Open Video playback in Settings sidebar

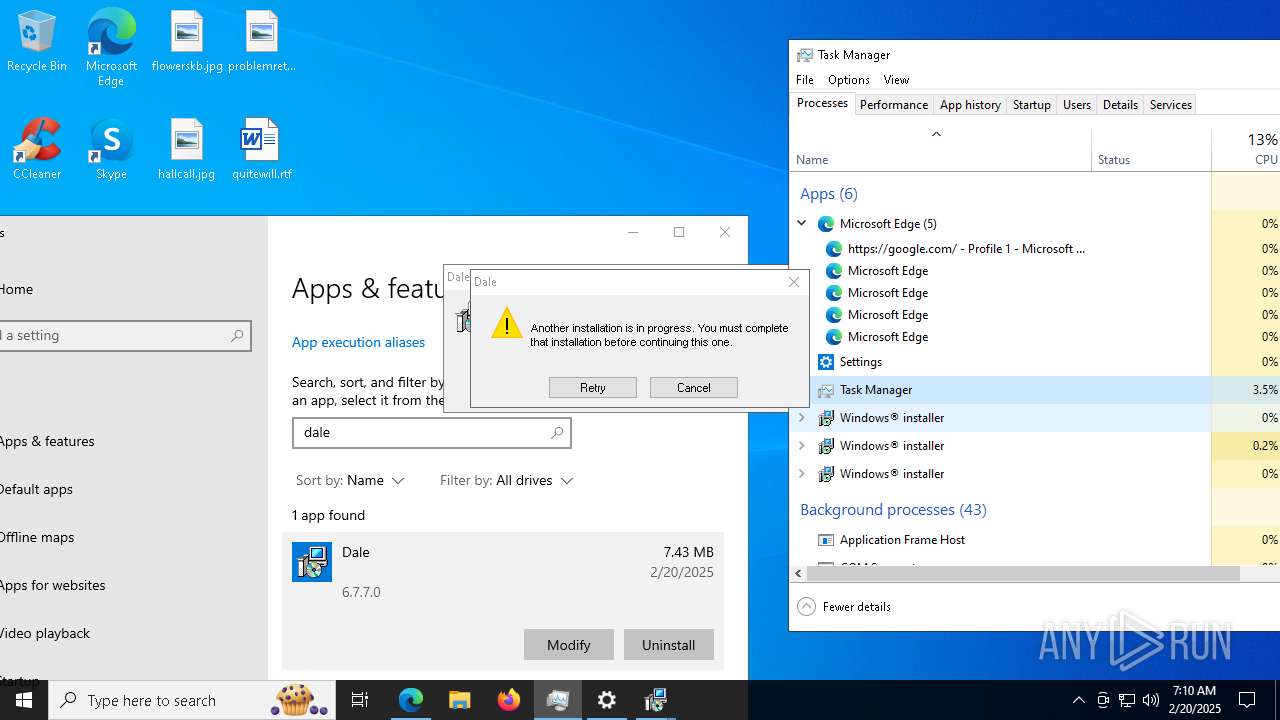(x=45, y=633)
